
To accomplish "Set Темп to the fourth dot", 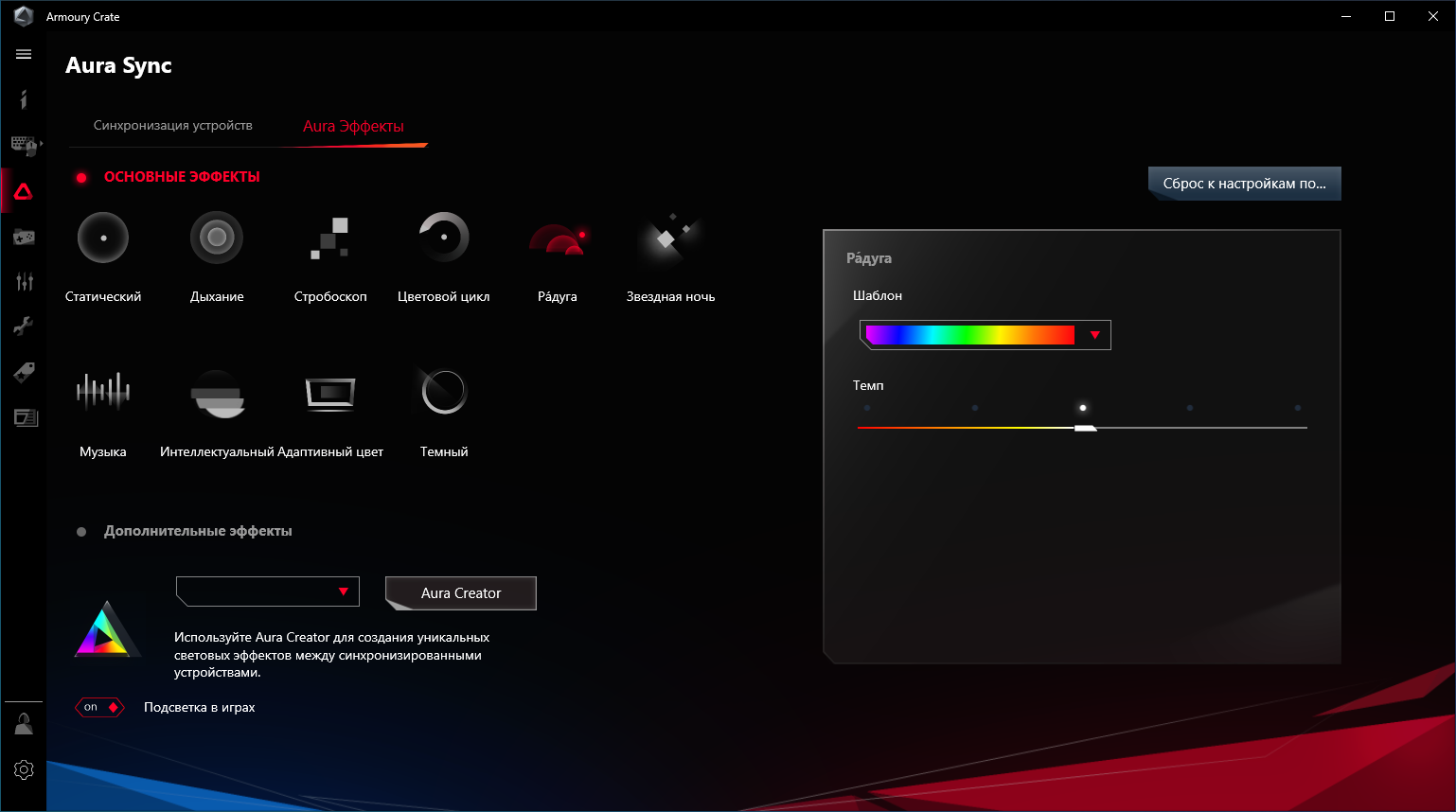I will click(x=1190, y=408).
